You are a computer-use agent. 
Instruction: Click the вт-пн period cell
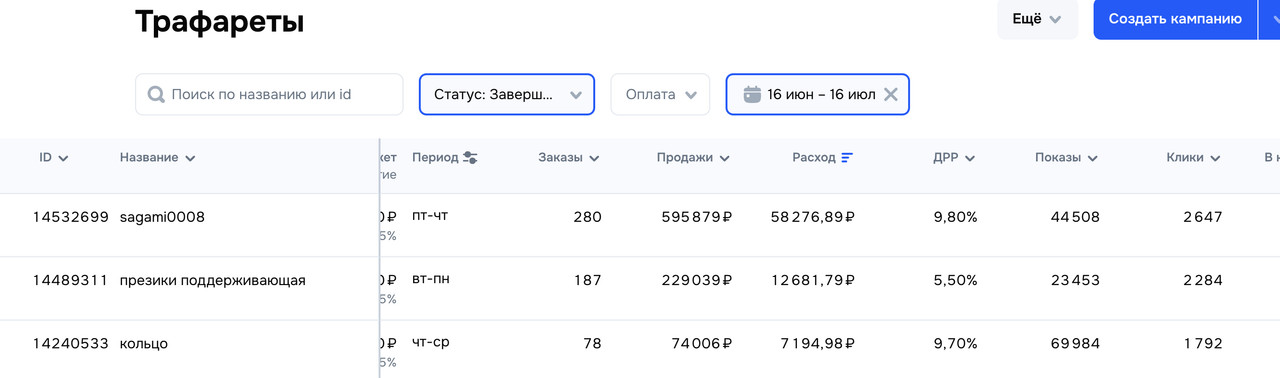(x=431, y=279)
